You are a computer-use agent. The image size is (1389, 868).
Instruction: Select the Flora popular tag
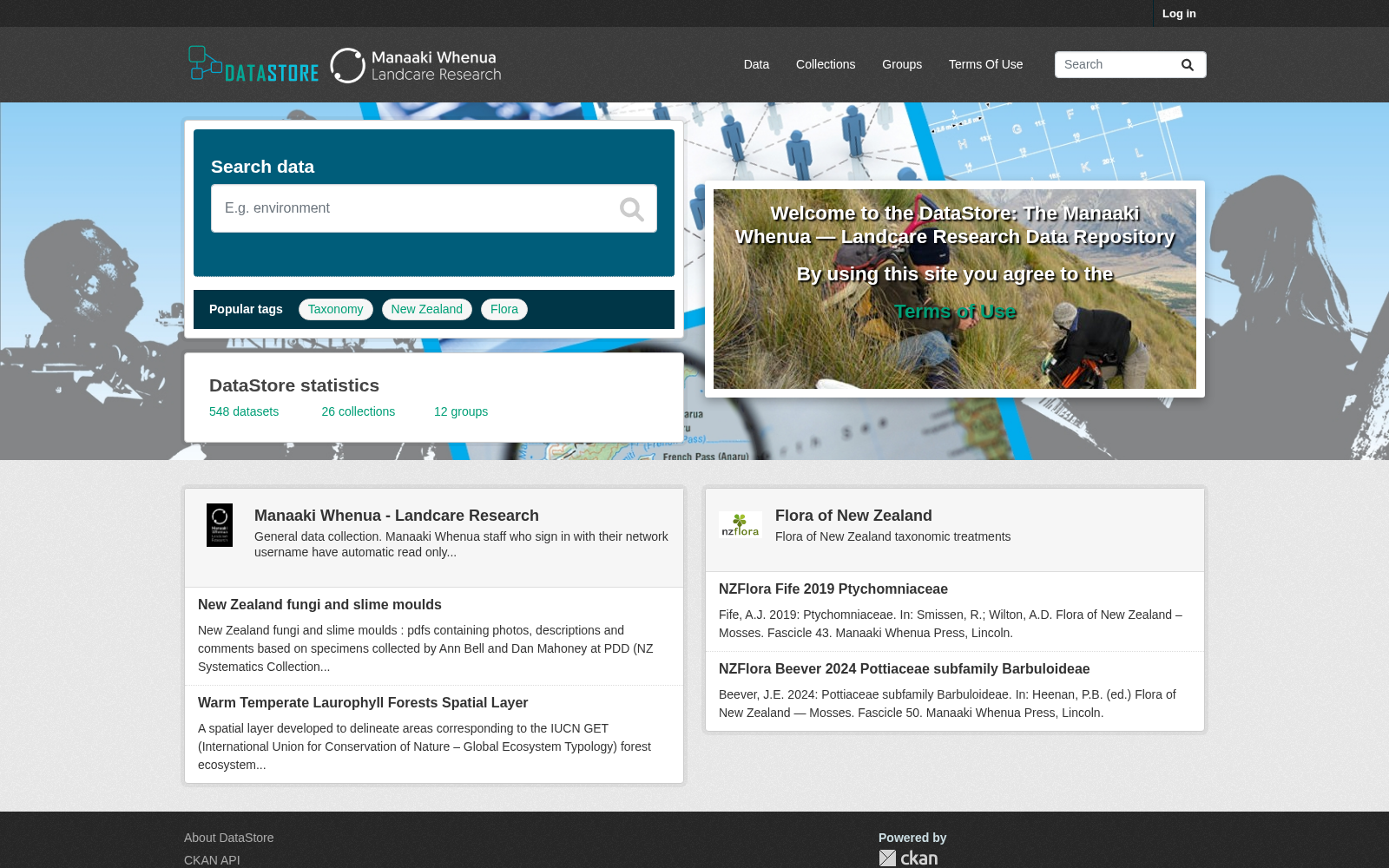point(504,309)
